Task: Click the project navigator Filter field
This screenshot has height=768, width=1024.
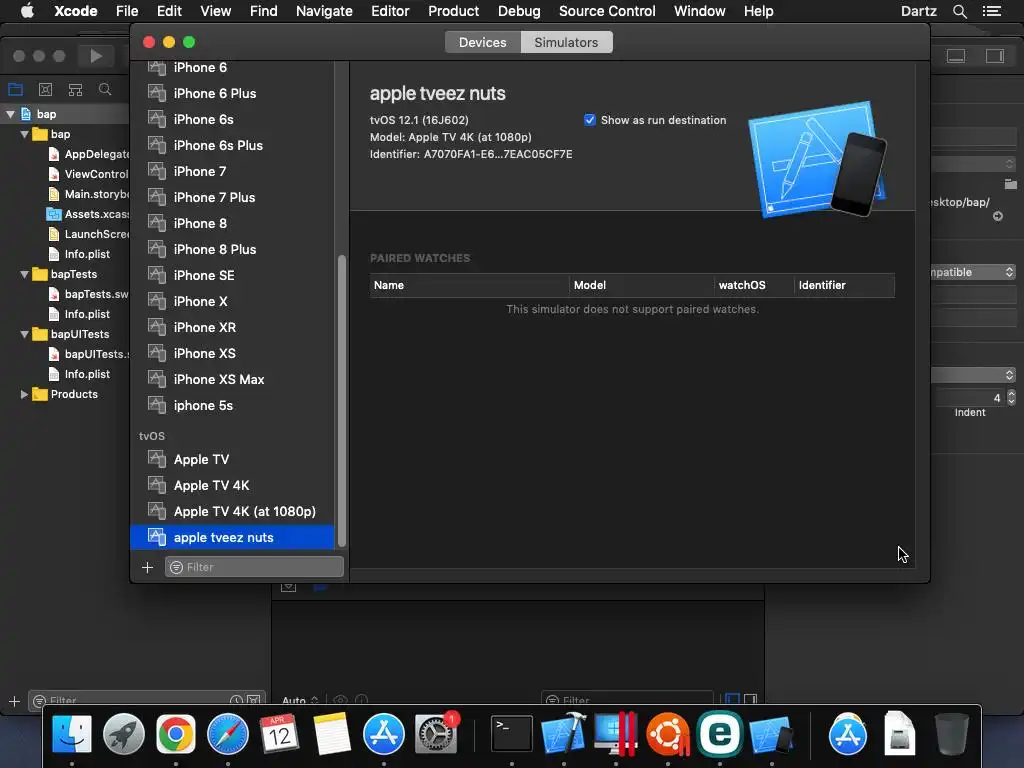Action: (x=147, y=701)
